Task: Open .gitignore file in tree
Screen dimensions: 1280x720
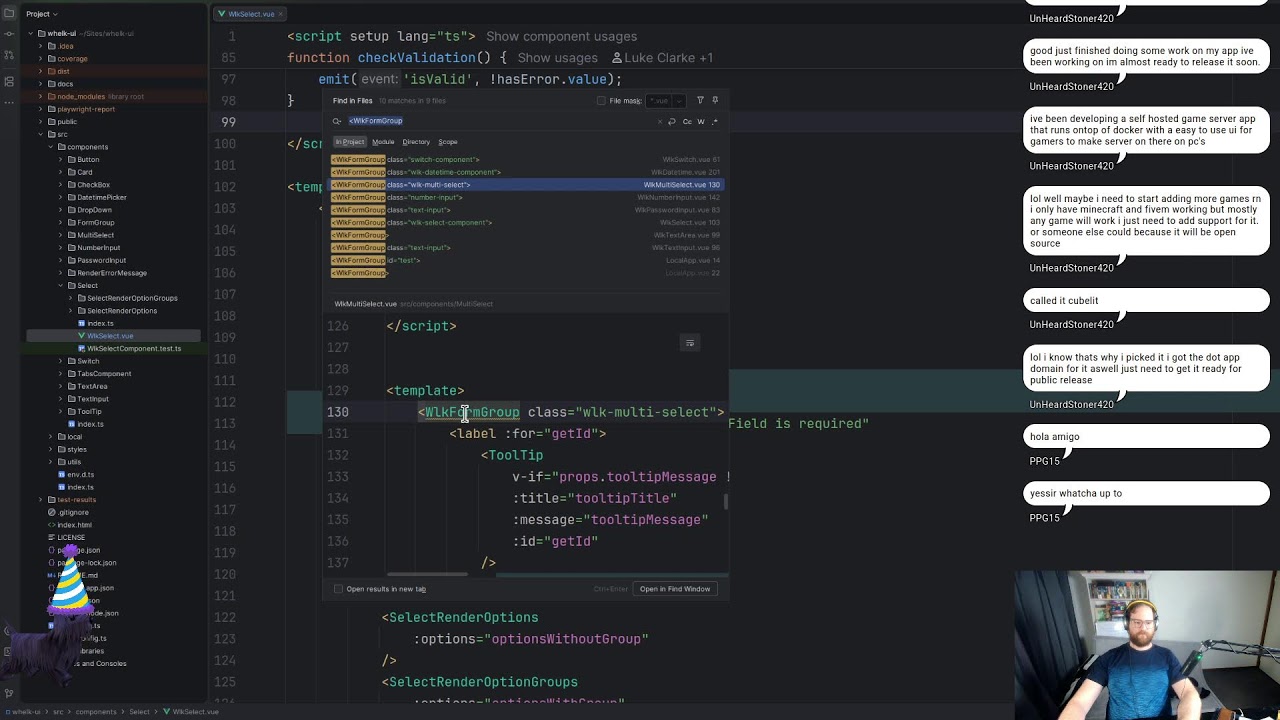Action: 73,512
